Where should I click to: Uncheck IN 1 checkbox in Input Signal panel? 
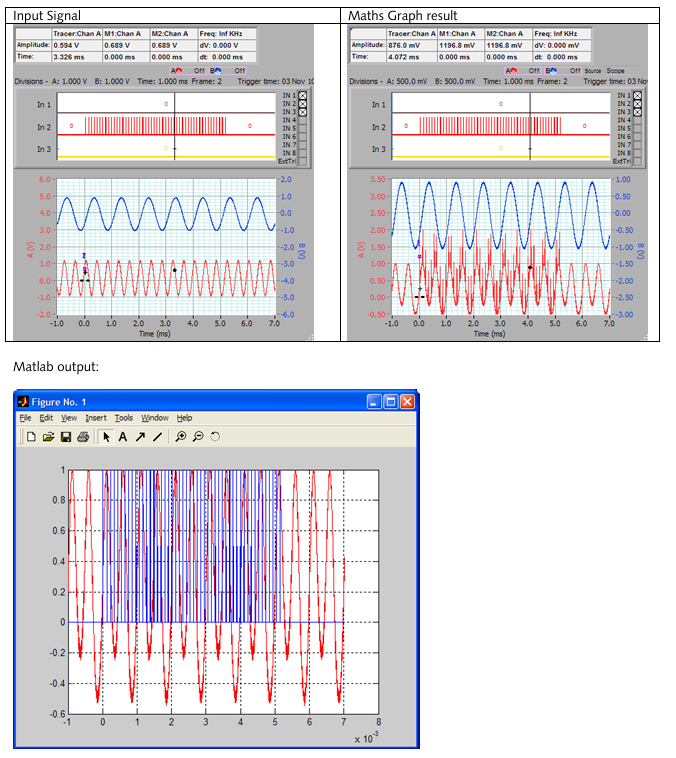pos(304,96)
